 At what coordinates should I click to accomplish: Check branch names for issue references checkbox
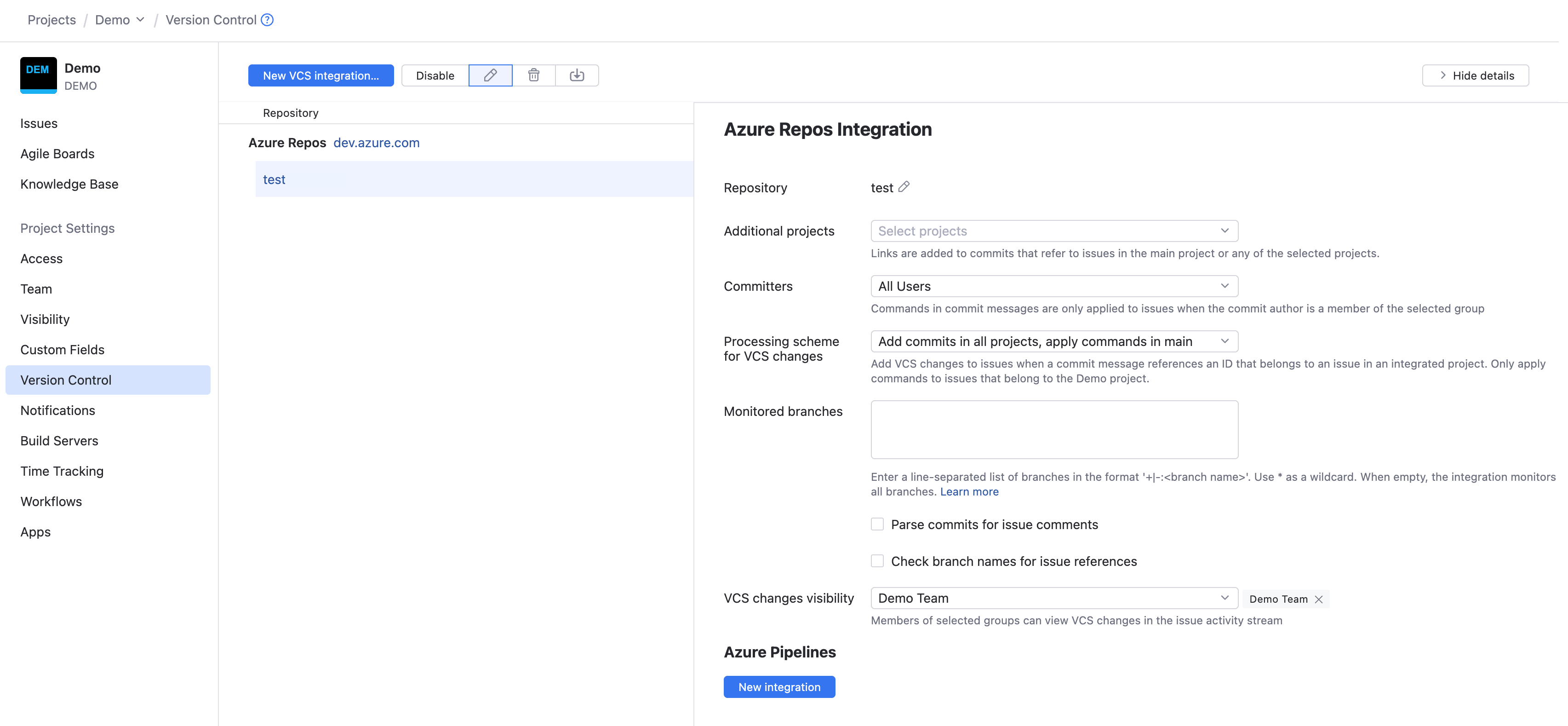pos(877,561)
